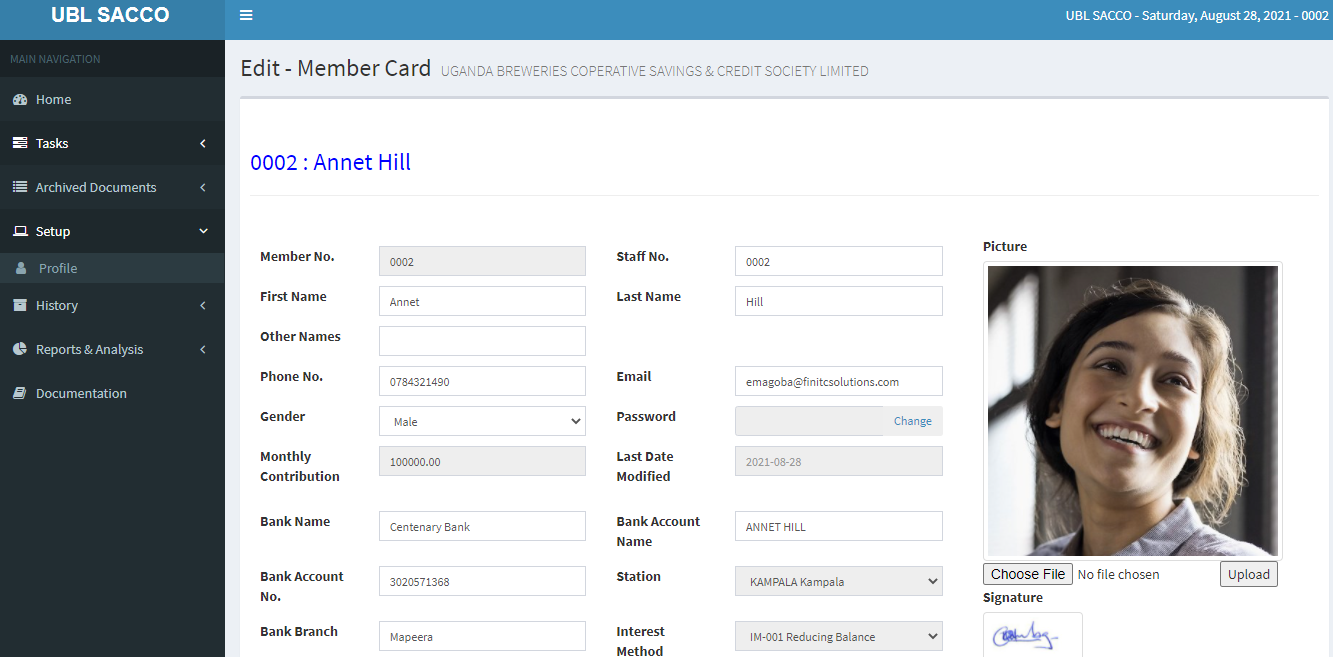Click Choose File for picture

(x=1027, y=575)
